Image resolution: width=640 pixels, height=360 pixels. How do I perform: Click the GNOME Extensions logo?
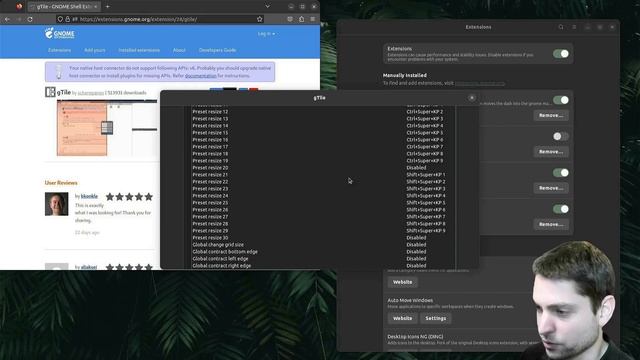click(60, 33)
